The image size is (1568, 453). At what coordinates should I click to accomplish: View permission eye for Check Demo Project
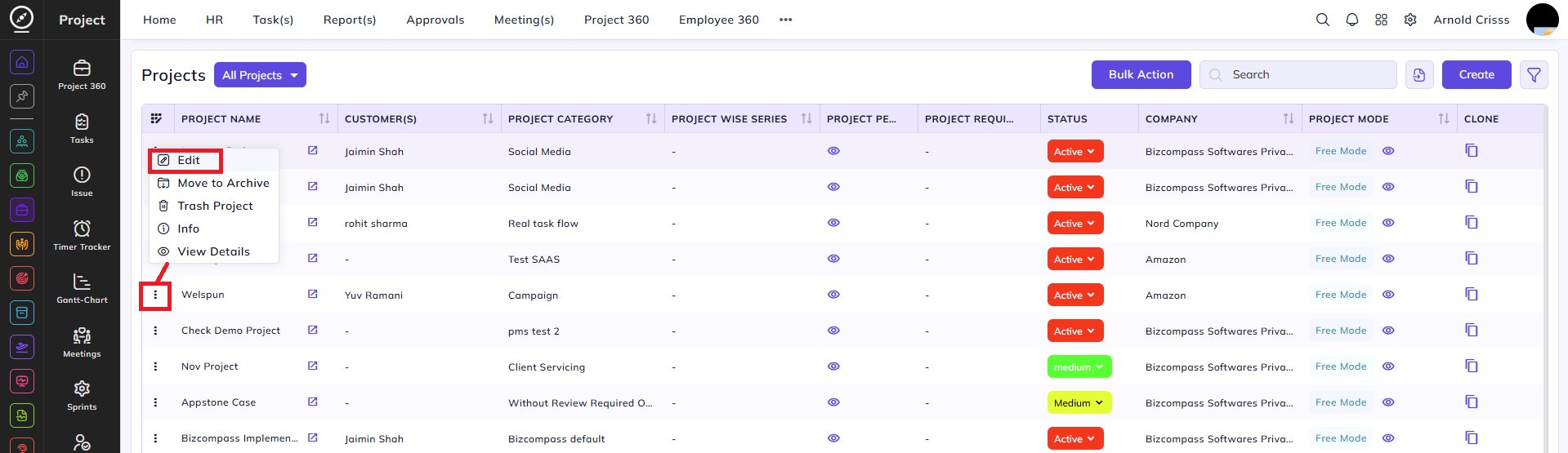(833, 331)
